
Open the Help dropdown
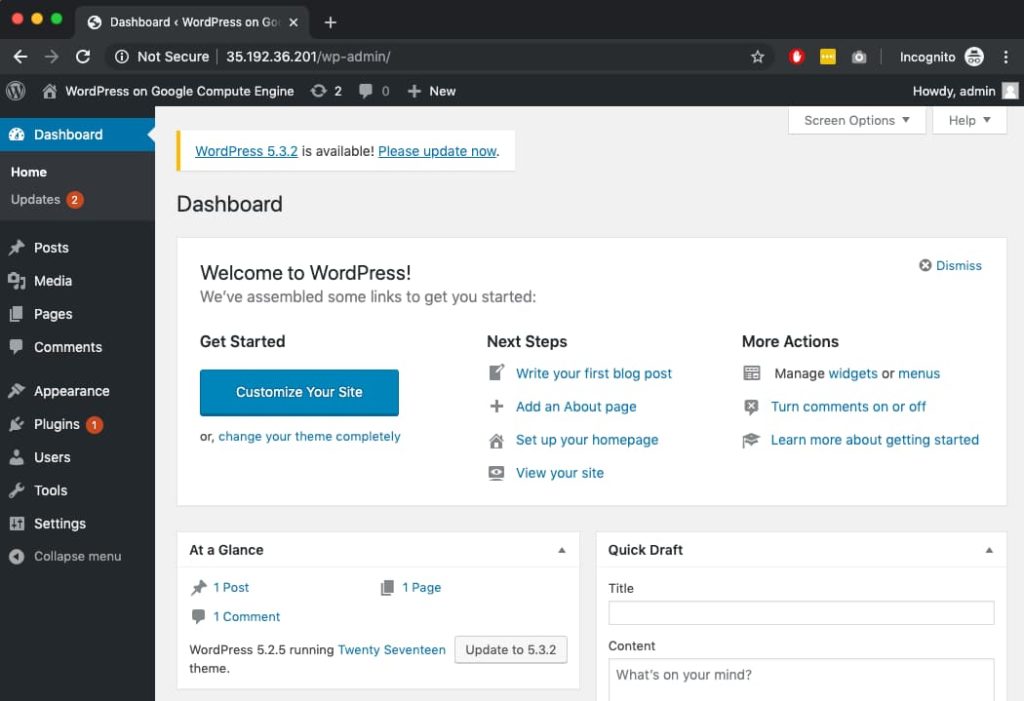click(x=968, y=120)
